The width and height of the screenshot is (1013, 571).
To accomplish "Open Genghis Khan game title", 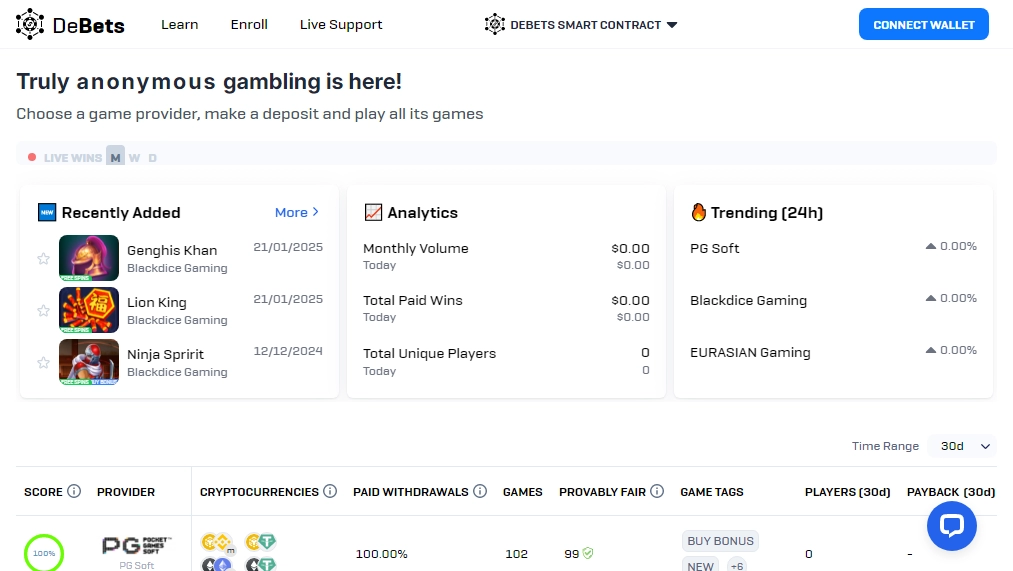I will click(172, 250).
